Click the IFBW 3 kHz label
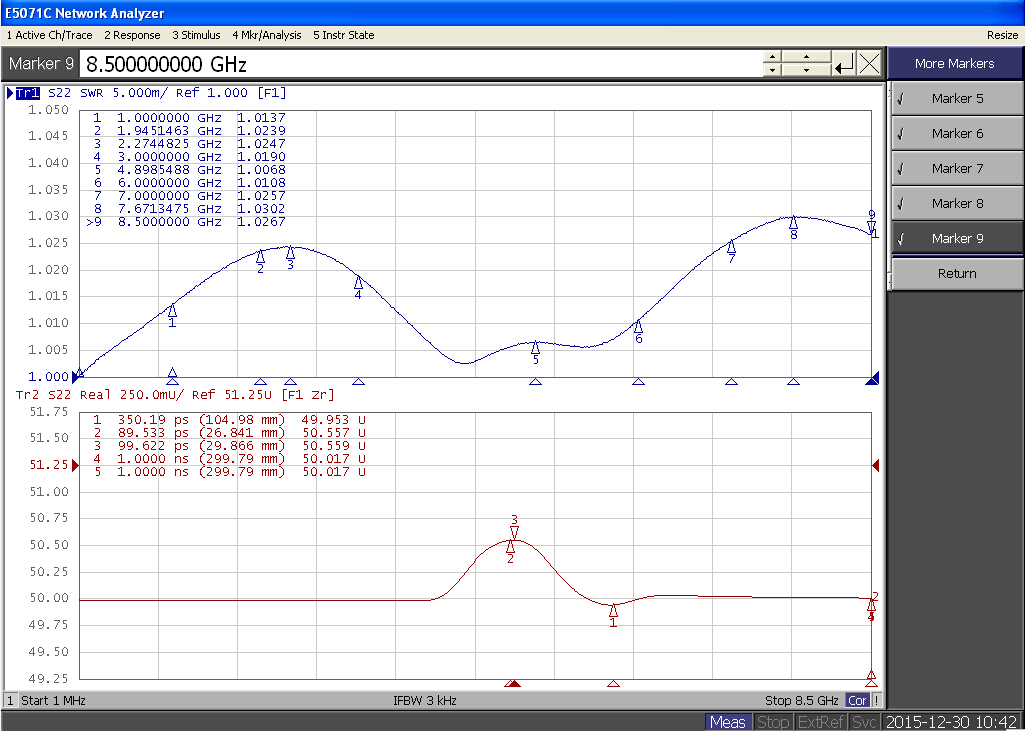The width and height of the screenshot is (1025, 731). click(424, 700)
